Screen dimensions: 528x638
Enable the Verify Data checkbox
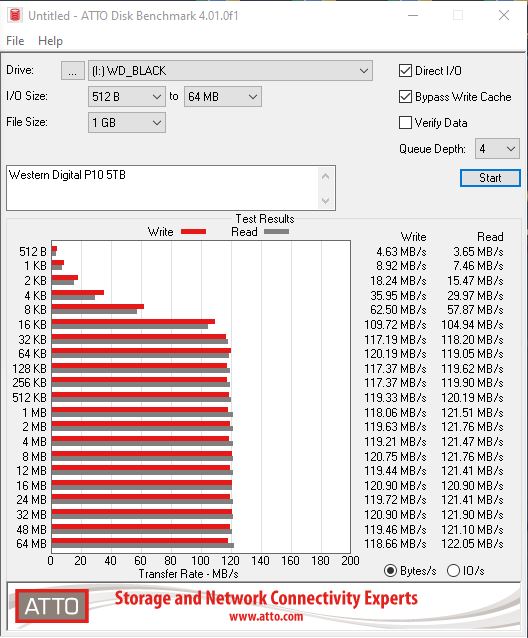405,123
